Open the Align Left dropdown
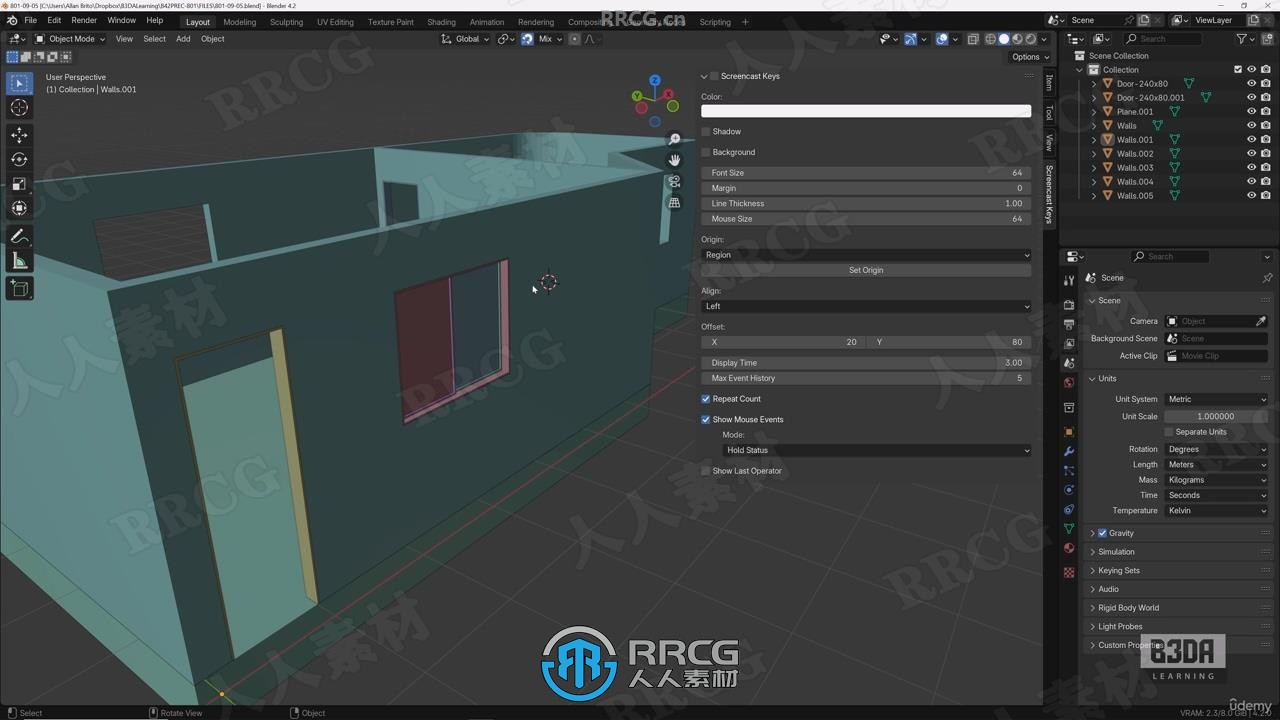 pyautogui.click(x=866, y=306)
